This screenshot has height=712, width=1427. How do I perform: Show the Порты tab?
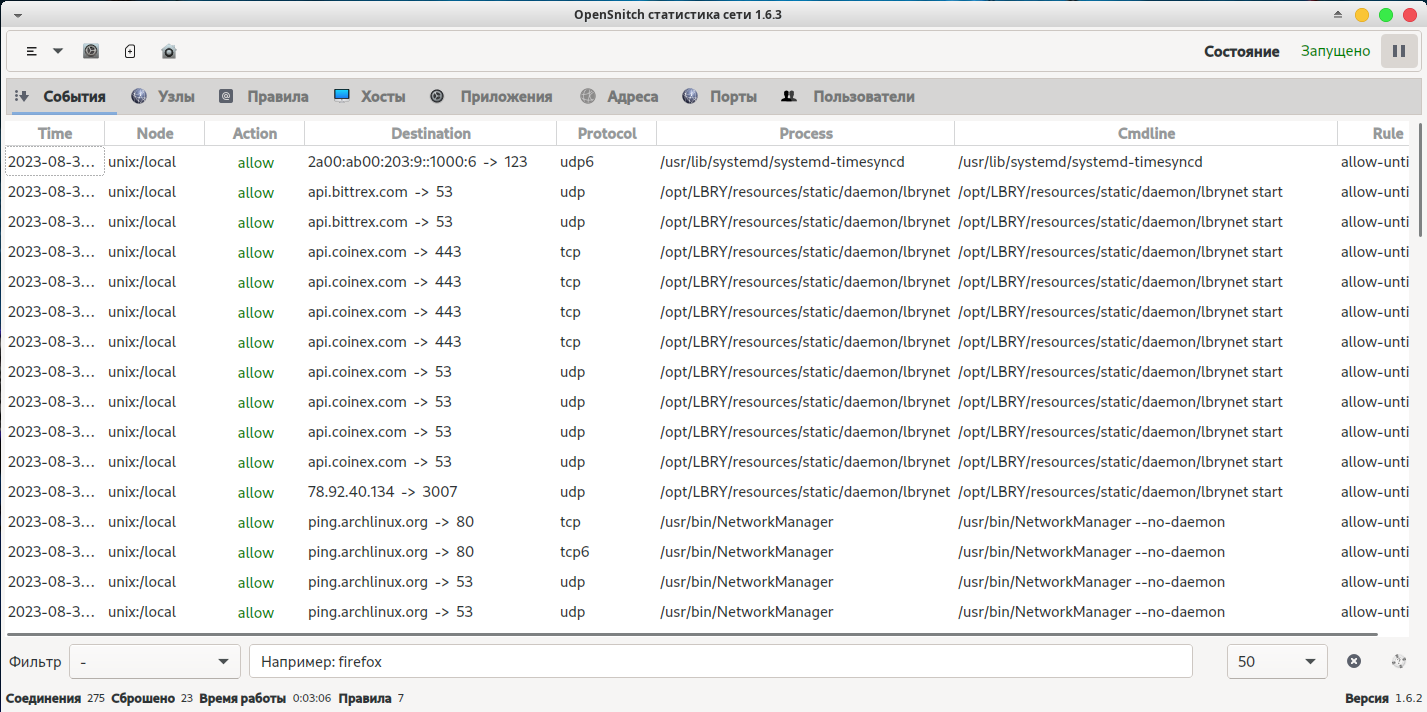tap(719, 97)
